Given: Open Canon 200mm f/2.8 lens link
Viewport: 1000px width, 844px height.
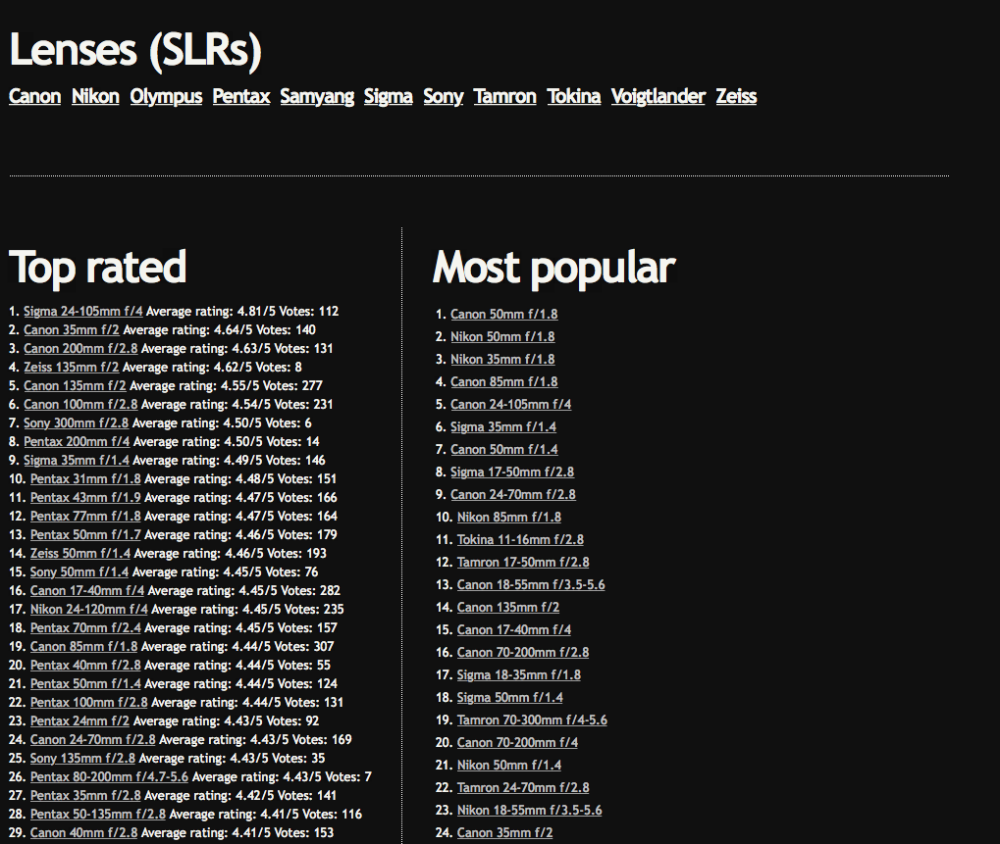Looking at the screenshot, I should coord(80,348).
